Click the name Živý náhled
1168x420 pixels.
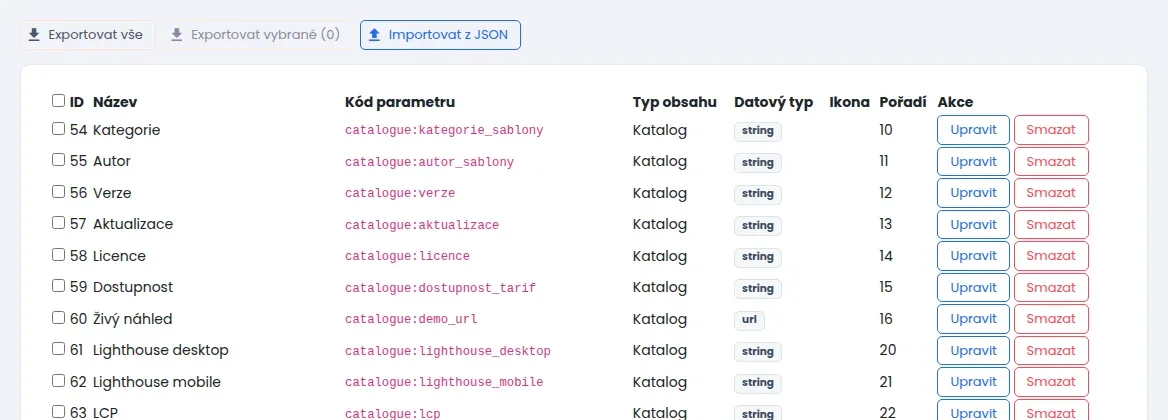coord(133,319)
